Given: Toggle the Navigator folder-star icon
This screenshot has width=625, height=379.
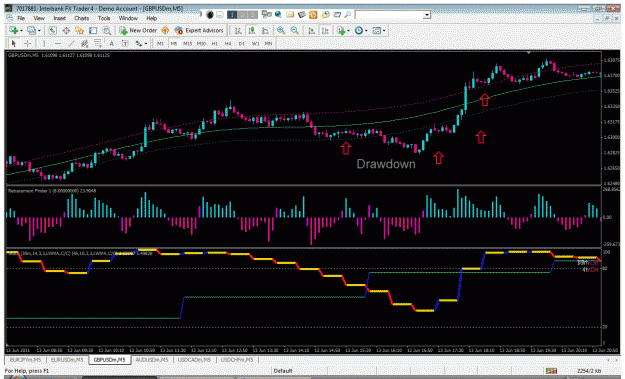Looking at the screenshot, I should [x=79, y=30].
